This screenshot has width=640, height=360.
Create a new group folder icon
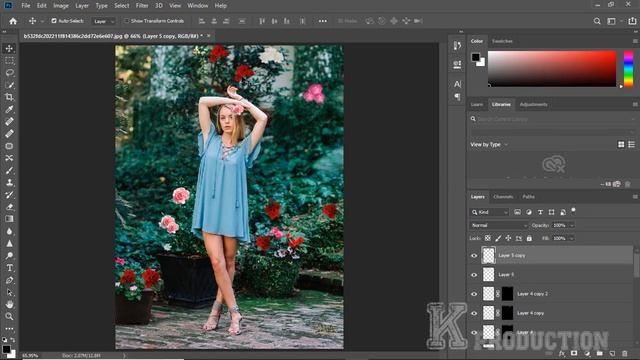pyautogui.click(x=599, y=353)
